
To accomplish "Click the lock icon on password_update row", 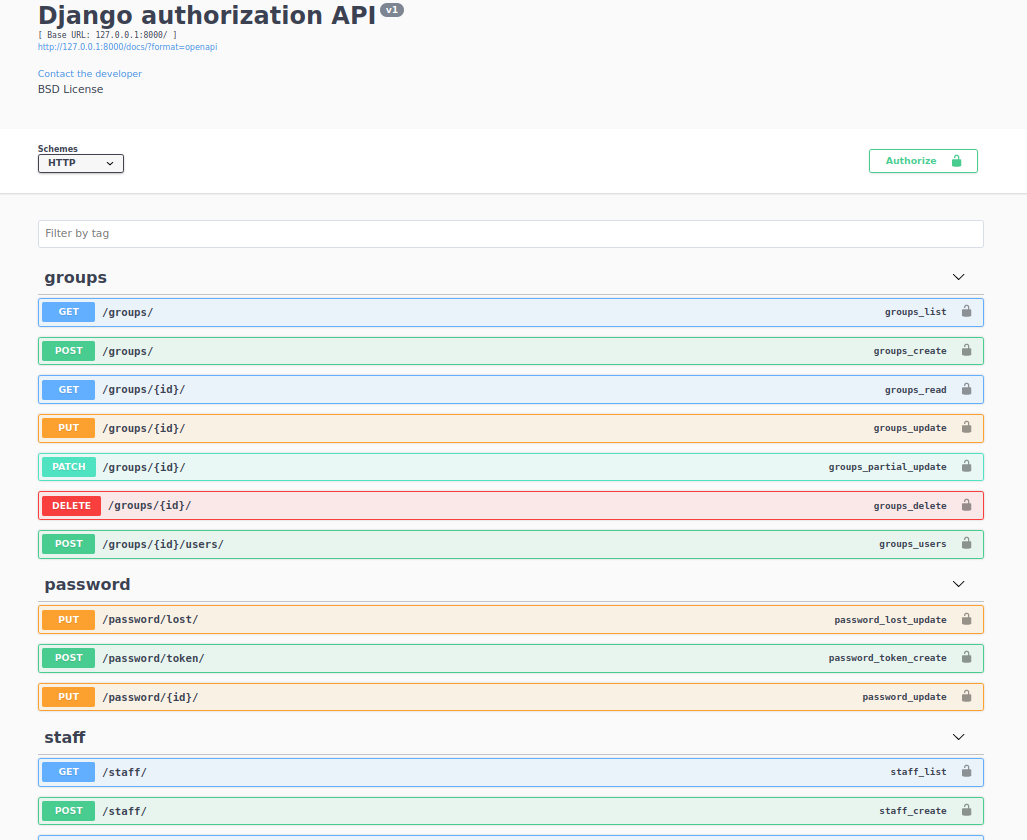I will (x=966, y=697).
